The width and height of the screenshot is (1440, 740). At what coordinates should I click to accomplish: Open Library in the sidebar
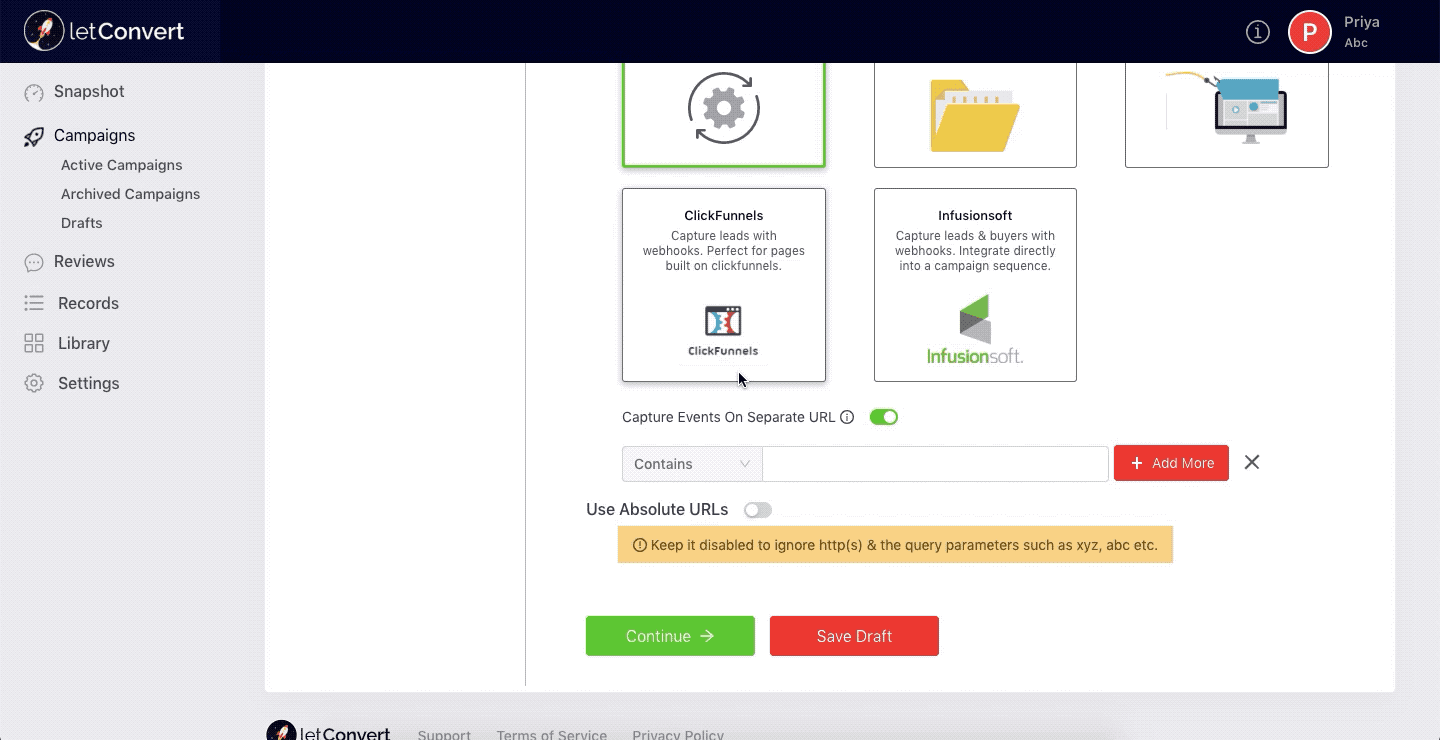tap(84, 343)
